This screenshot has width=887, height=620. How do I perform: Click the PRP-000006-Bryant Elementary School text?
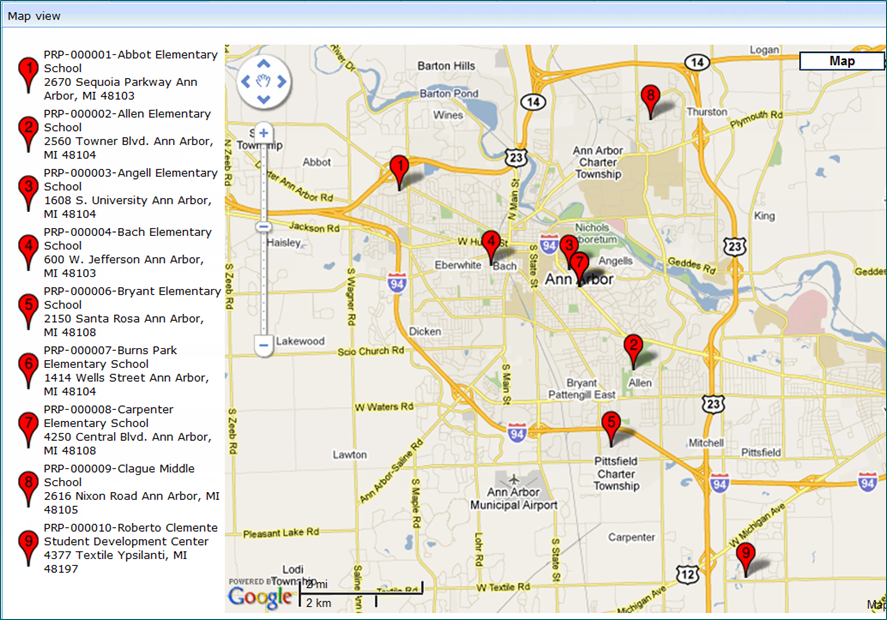click(132, 298)
